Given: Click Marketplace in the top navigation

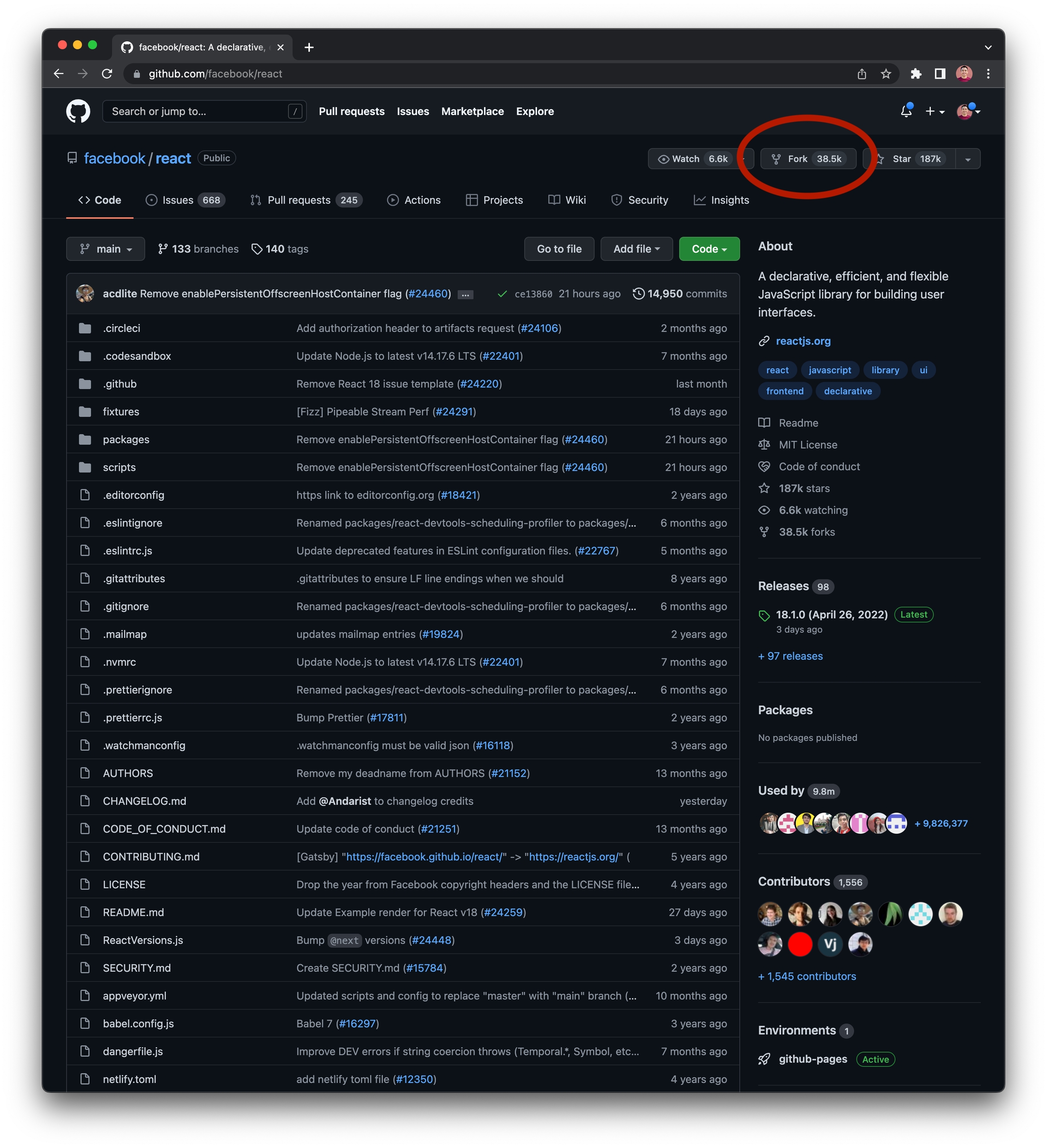Looking at the screenshot, I should coord(472,111).
